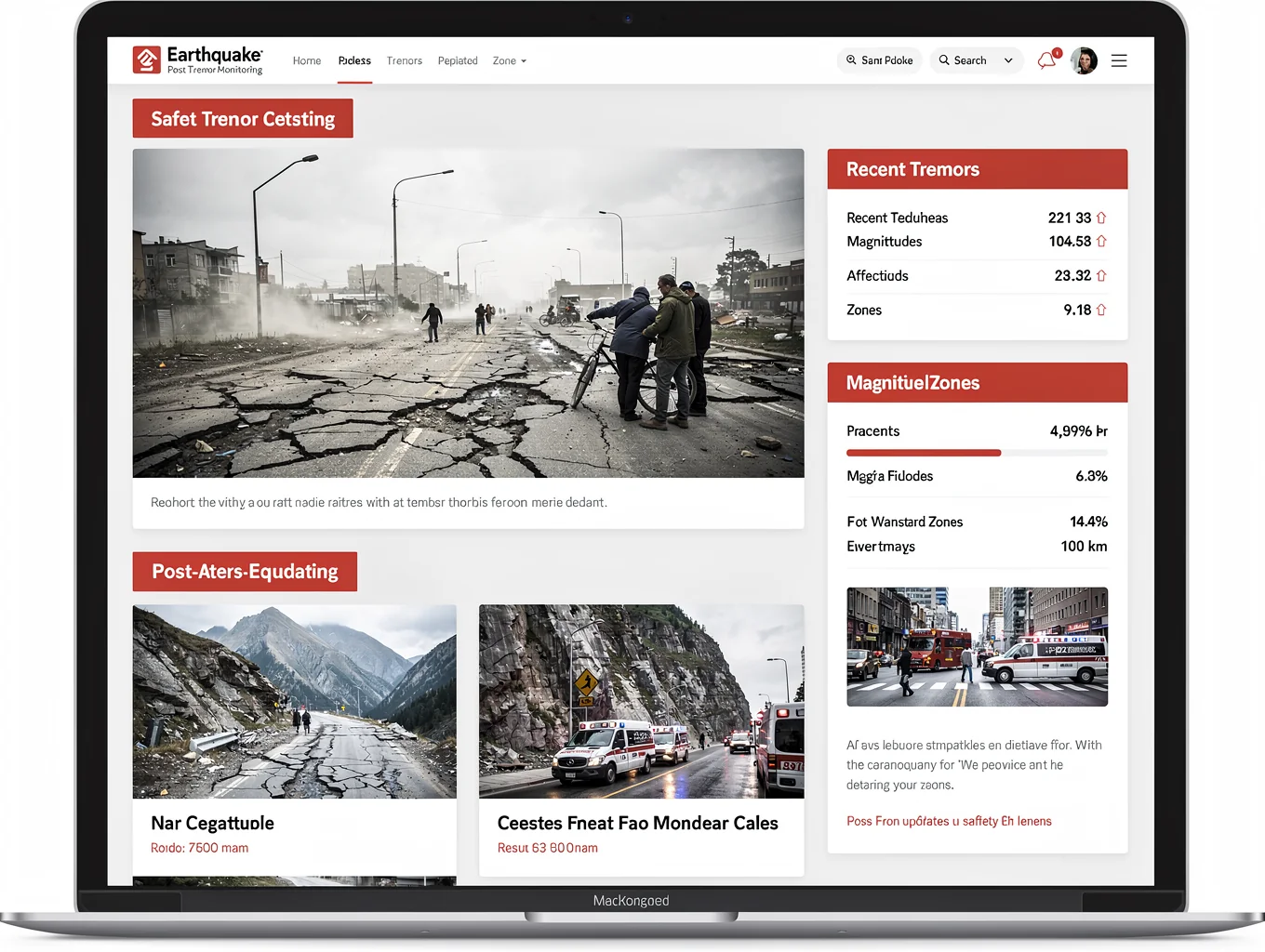
Task: Click the magnifier icon beside Sanı Pdoke
Action: 851,60
